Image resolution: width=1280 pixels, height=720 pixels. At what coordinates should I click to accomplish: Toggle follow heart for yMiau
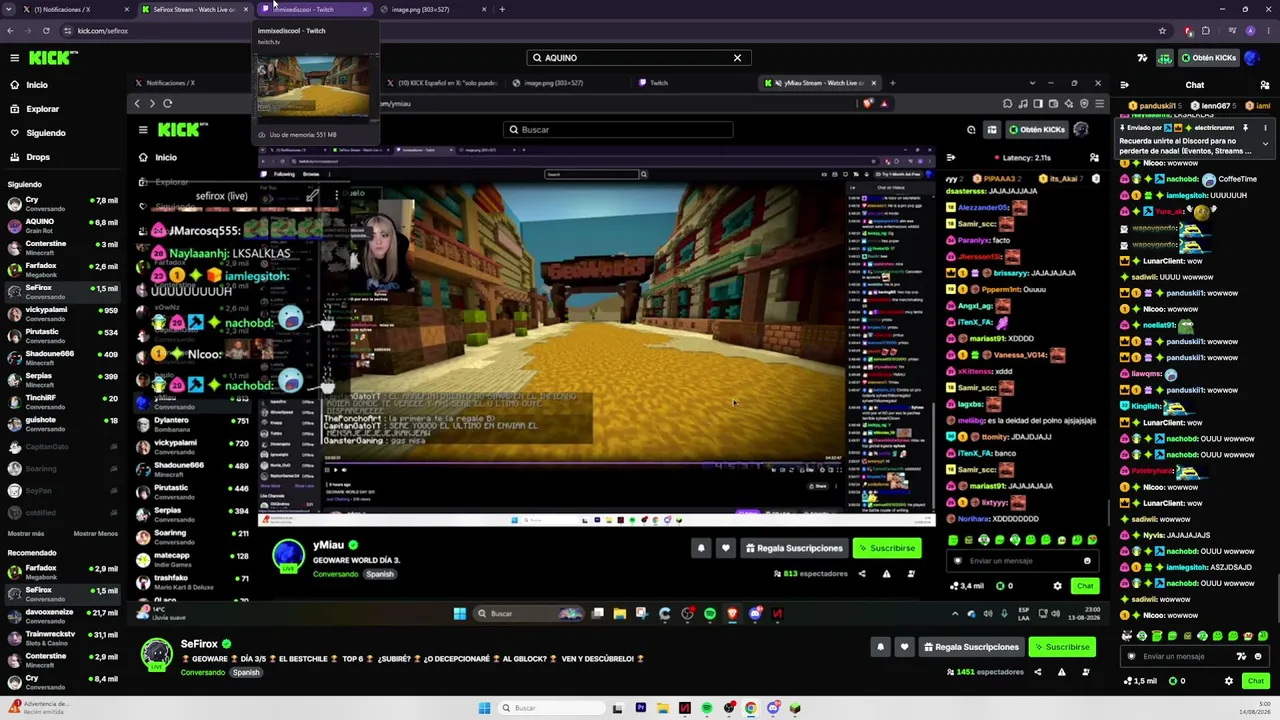point(725,548)
